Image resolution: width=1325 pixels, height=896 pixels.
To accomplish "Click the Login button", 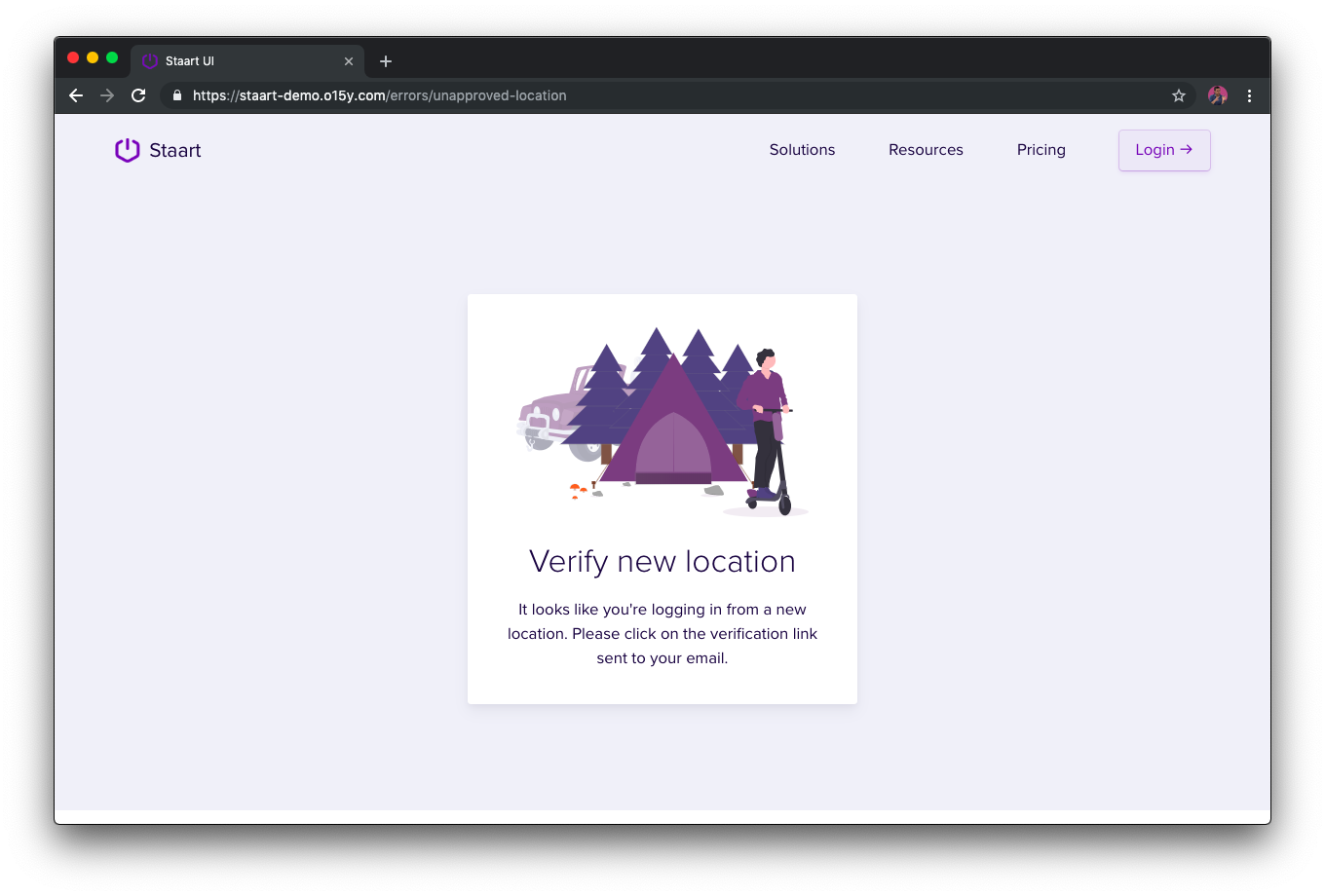I will click(x=1164, y=150).
